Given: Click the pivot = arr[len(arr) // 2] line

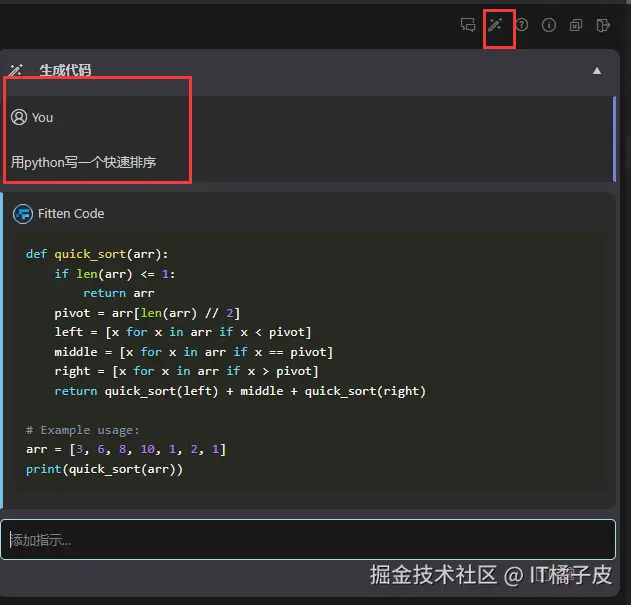Looking at the screenshot, I should click(147, 313).
